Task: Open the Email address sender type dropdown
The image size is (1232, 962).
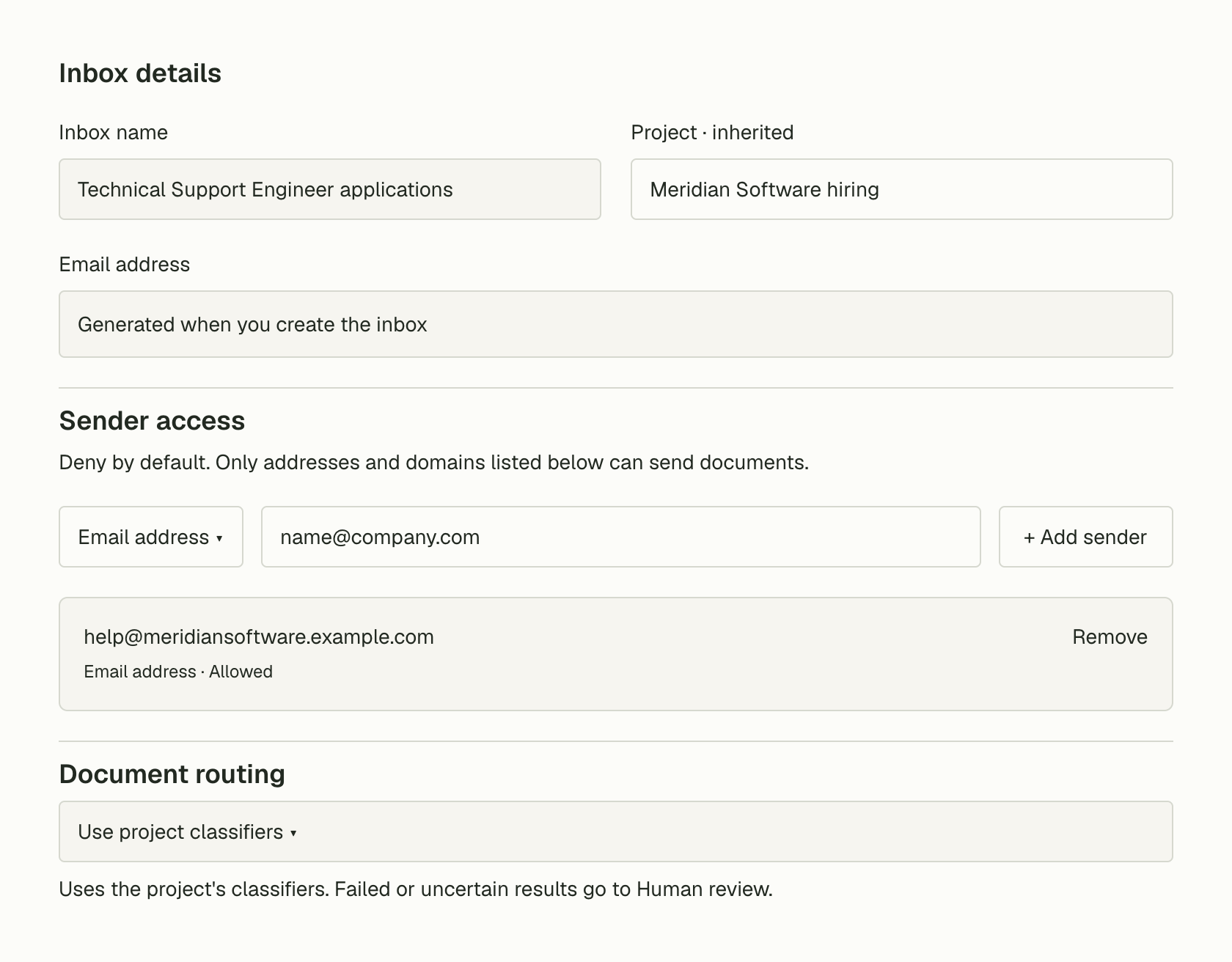Action: pos(151,537)
